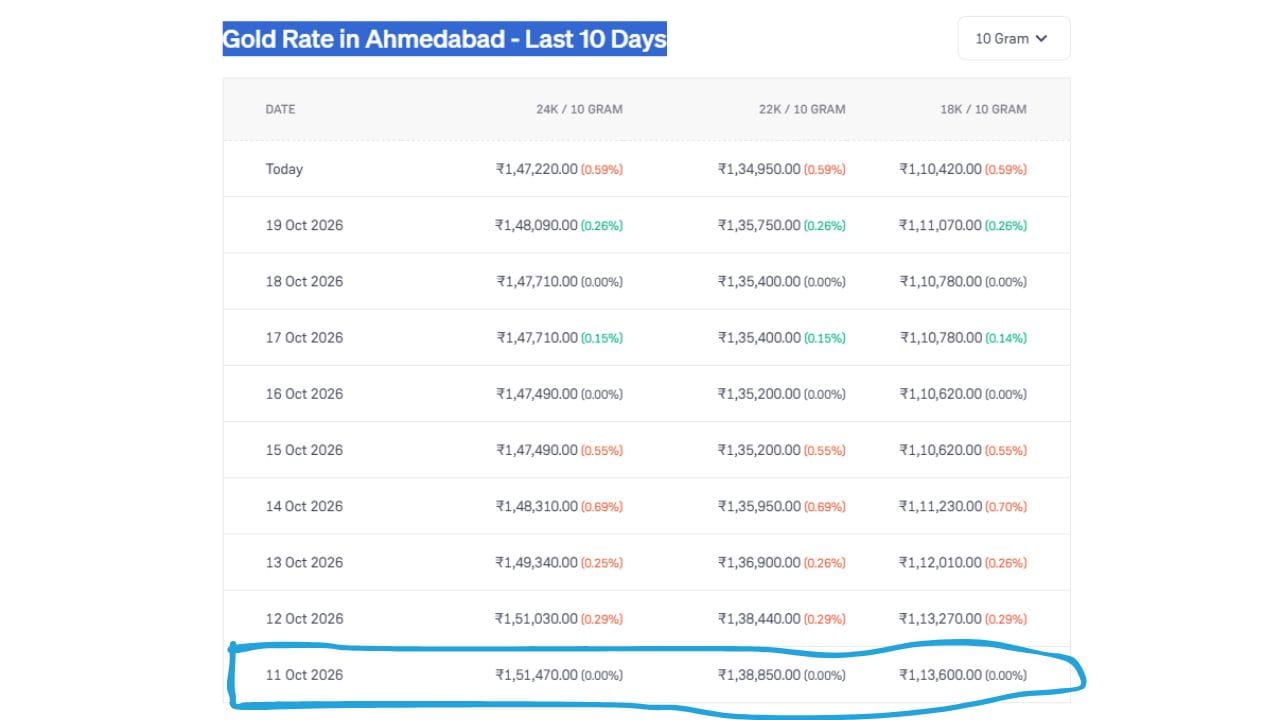Click the 22K price ₹1,35,750.00

point(759,225)
